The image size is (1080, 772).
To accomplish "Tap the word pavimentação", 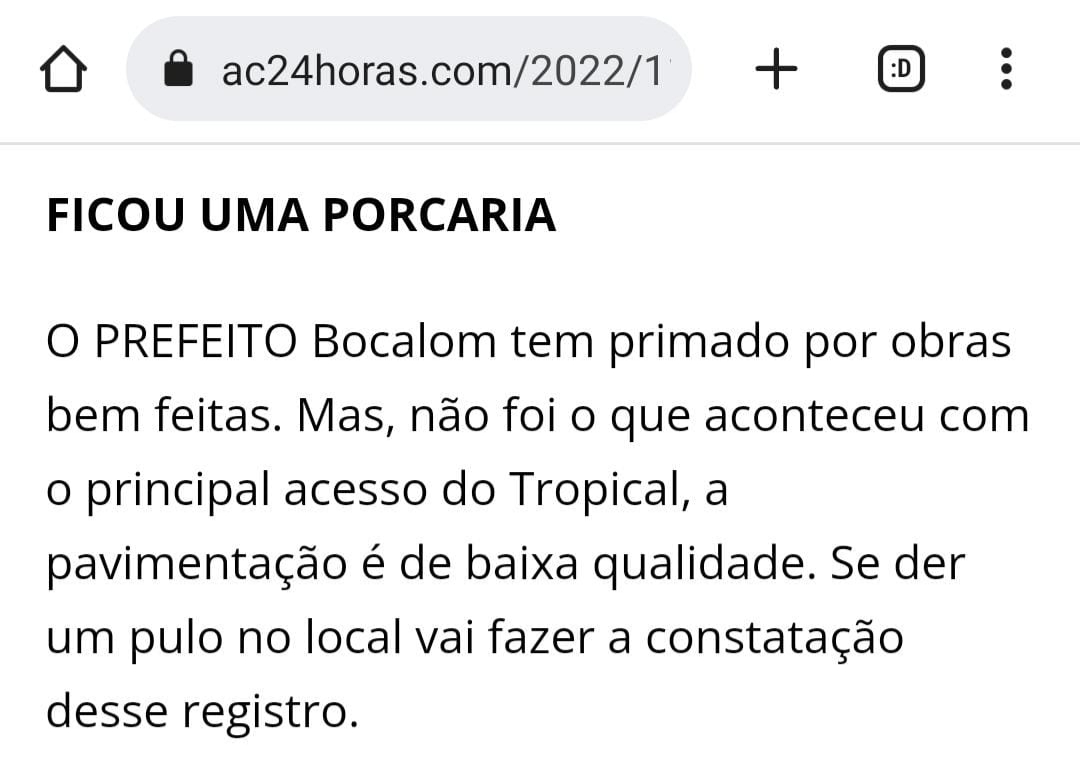I will point(197,565).
